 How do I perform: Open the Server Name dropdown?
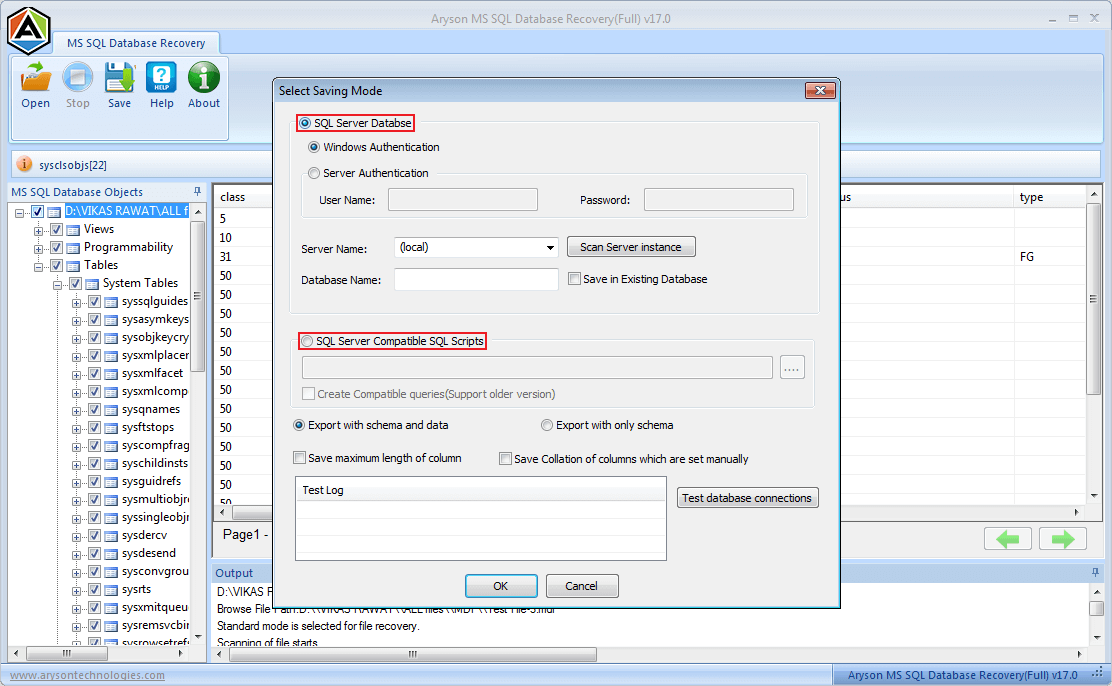(550, 246)
